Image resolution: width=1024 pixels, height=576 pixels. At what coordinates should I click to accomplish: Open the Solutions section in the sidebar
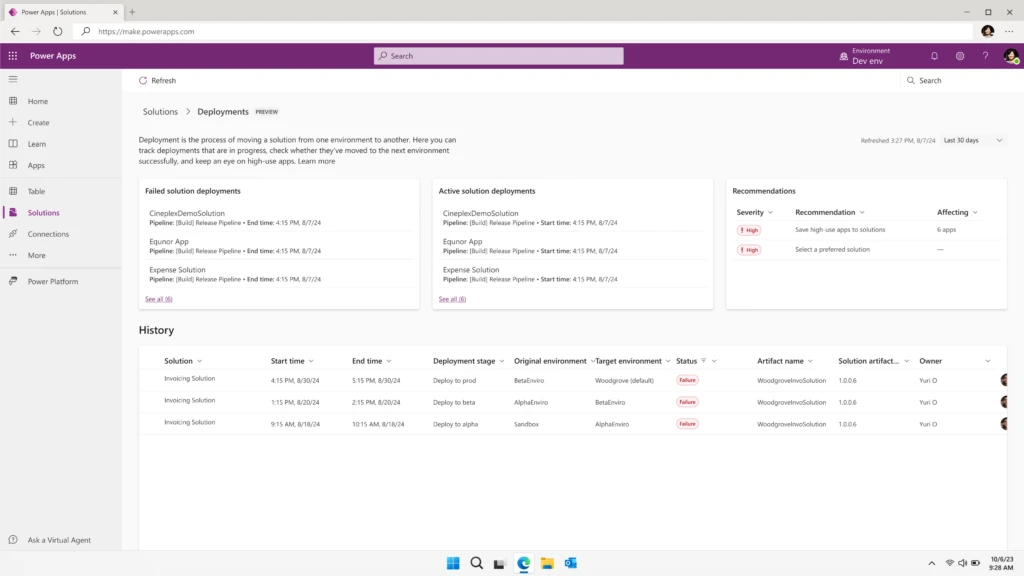(45, 212)
